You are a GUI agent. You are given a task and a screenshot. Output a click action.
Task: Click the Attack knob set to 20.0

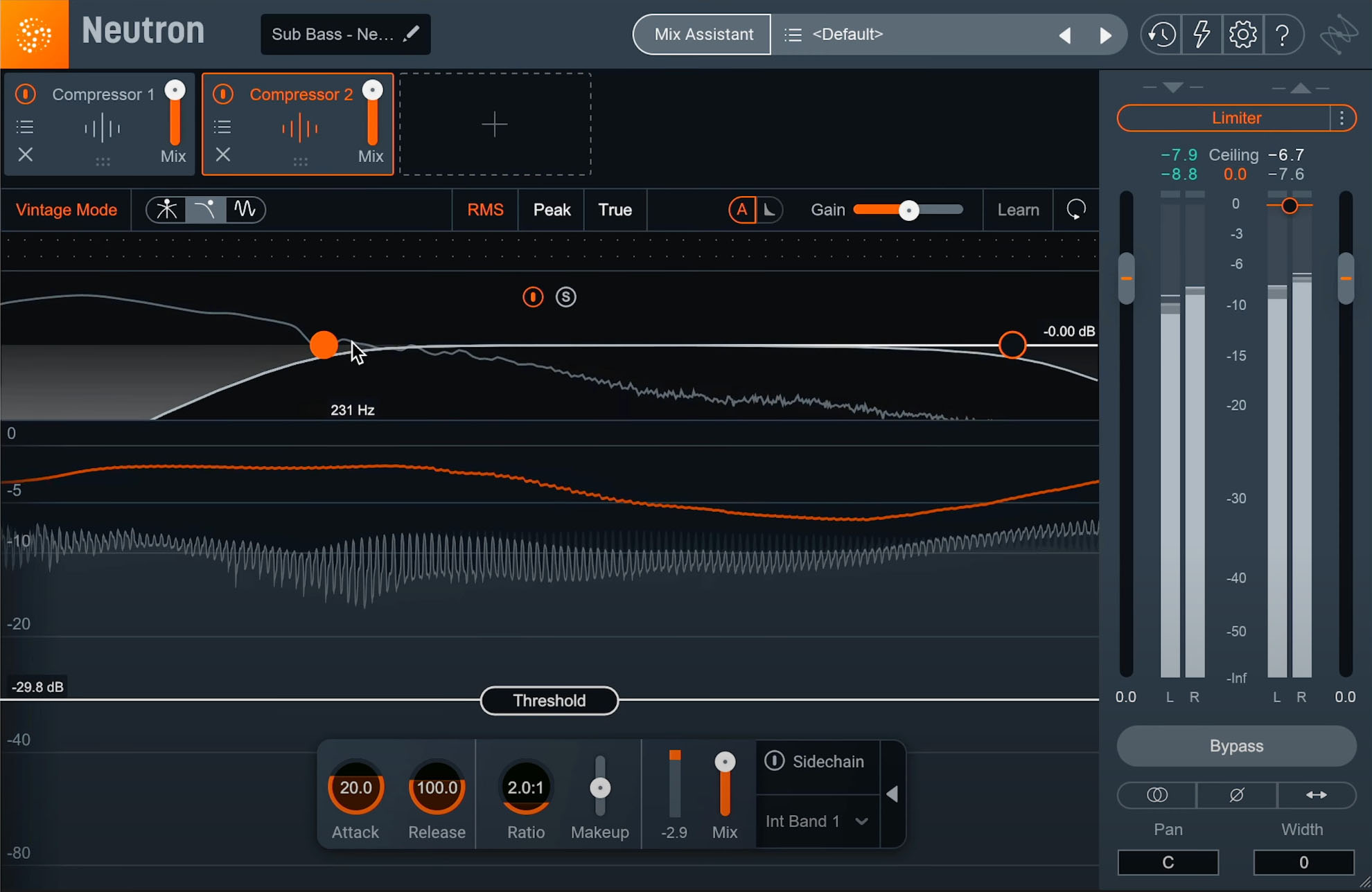tap(355, 787)
